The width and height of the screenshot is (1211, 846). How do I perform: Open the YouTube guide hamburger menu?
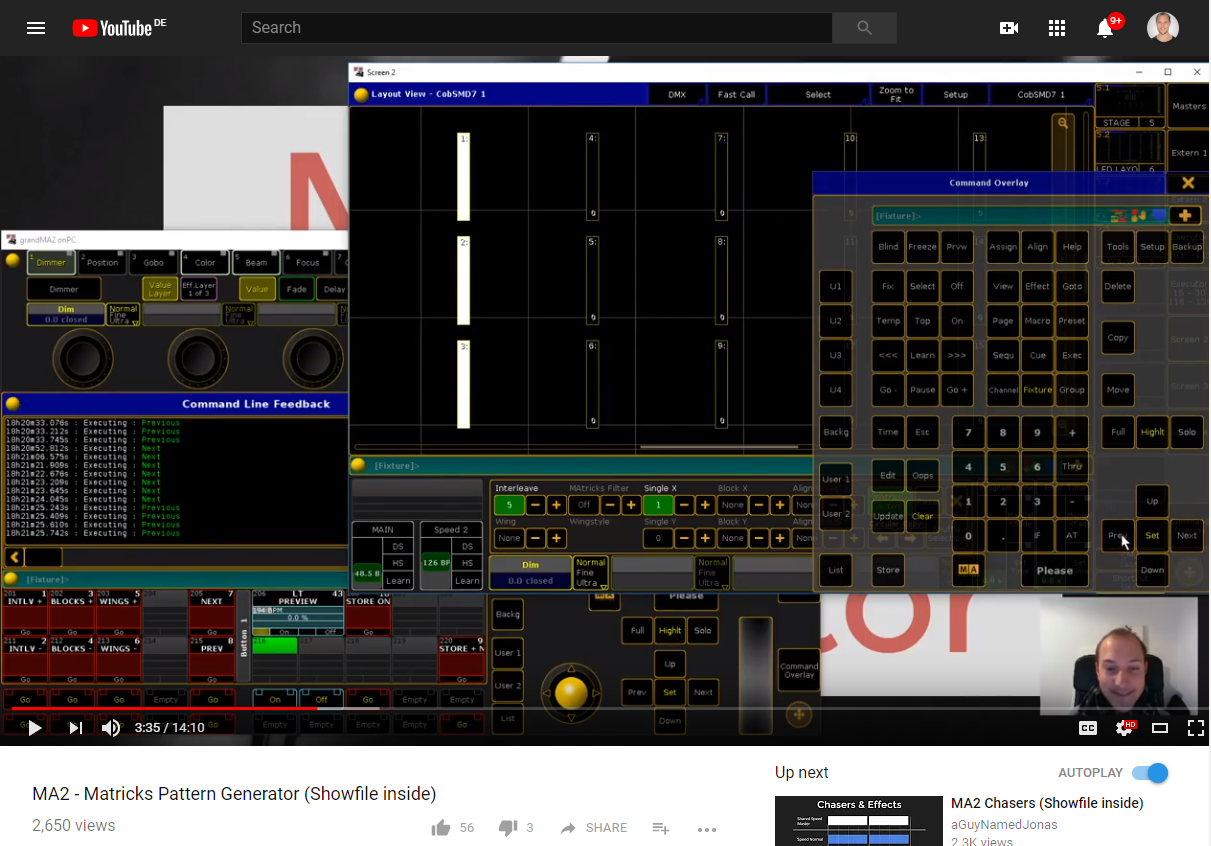coord(36,28)
